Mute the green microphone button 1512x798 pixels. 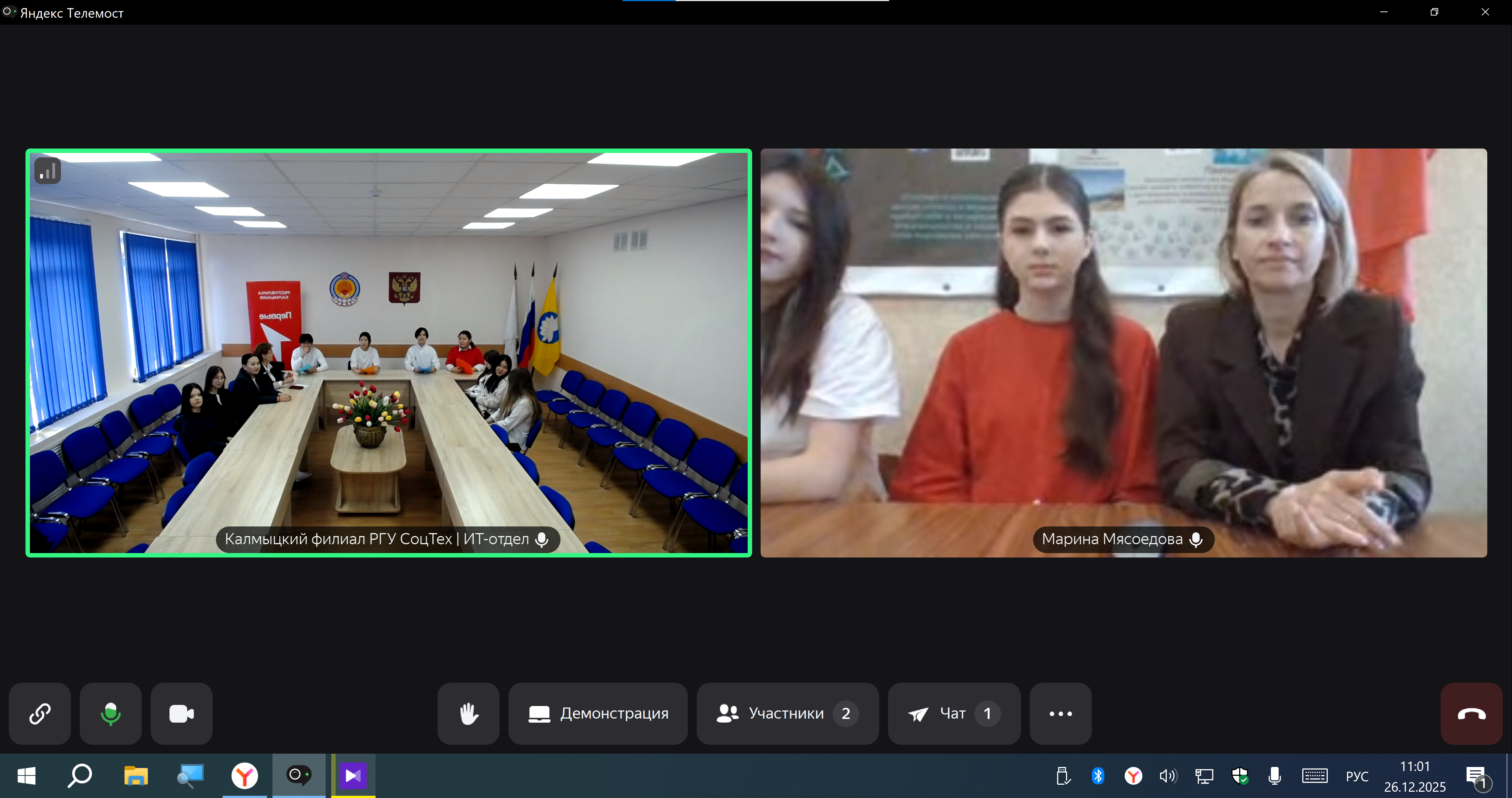(x=110, y=713)
